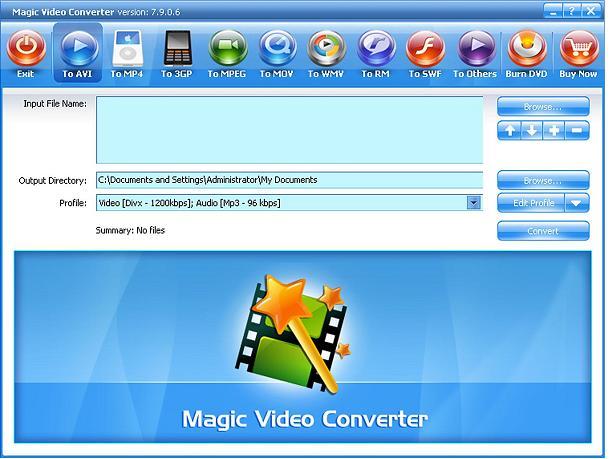Choose the To MP4 iPod icon
The width and height of the screenshot is (612, 459).
[x=127, y=48]
